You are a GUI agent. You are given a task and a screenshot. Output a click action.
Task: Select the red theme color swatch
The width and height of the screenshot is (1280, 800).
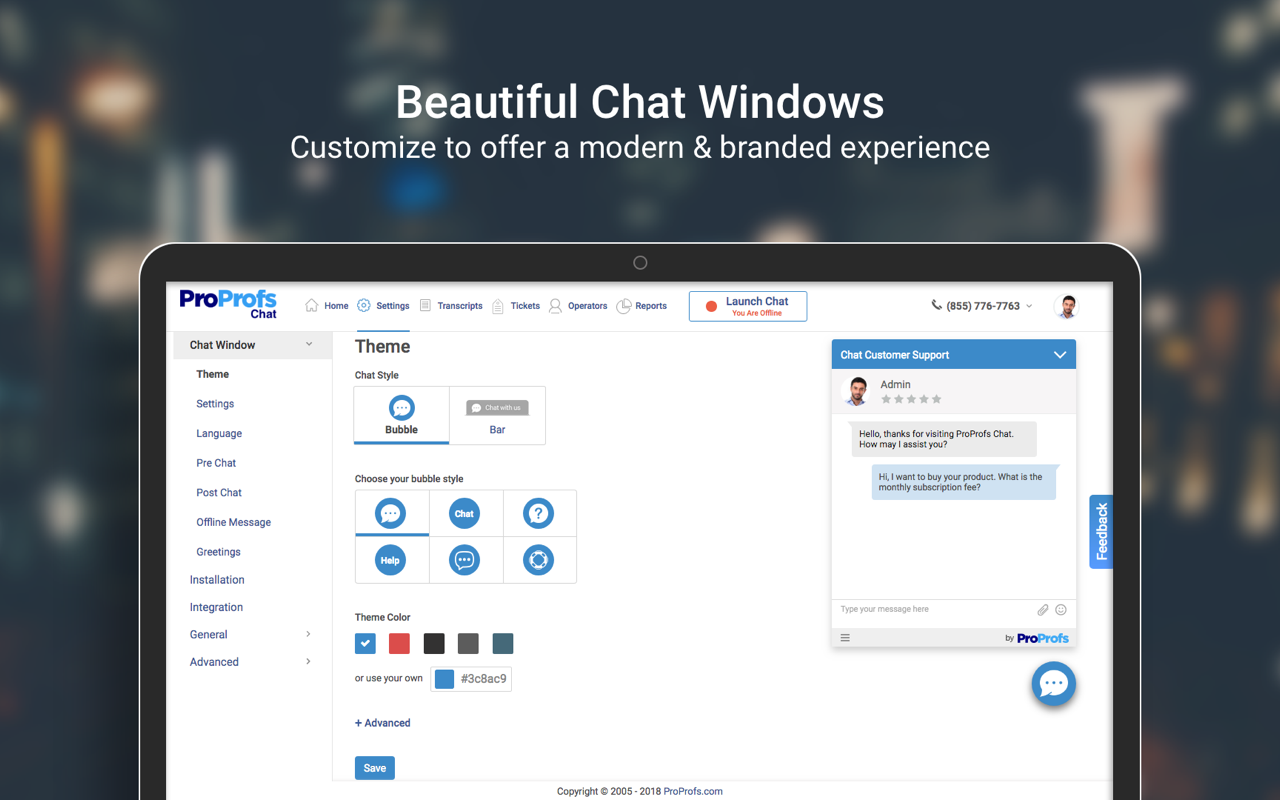399,644
